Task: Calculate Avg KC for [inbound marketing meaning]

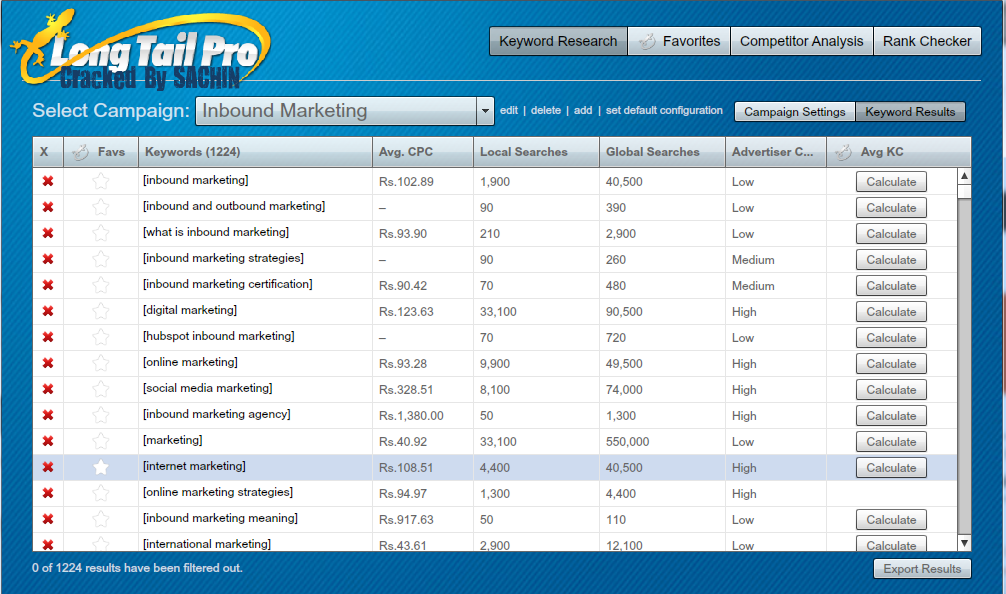Action: [x=891, y=520]
